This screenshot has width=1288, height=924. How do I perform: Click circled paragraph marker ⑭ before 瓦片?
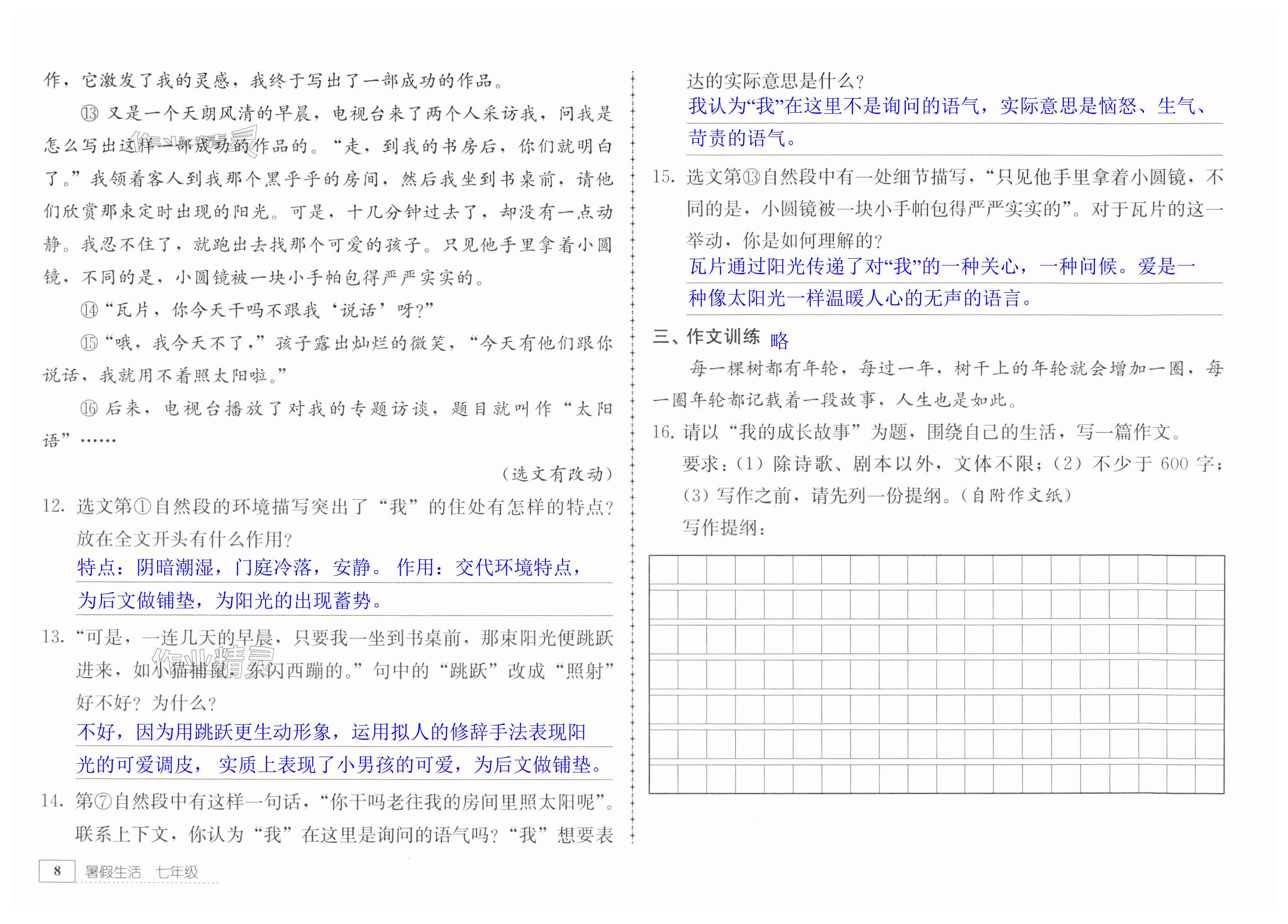point(89,310)
